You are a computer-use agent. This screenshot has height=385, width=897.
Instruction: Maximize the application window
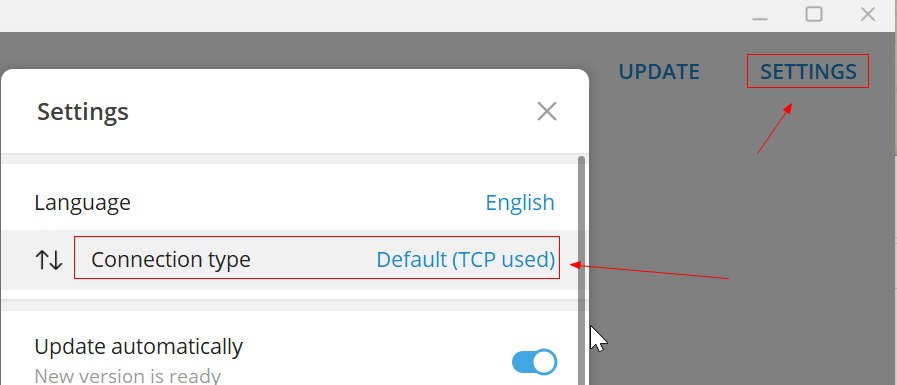(x=814, y=14)
